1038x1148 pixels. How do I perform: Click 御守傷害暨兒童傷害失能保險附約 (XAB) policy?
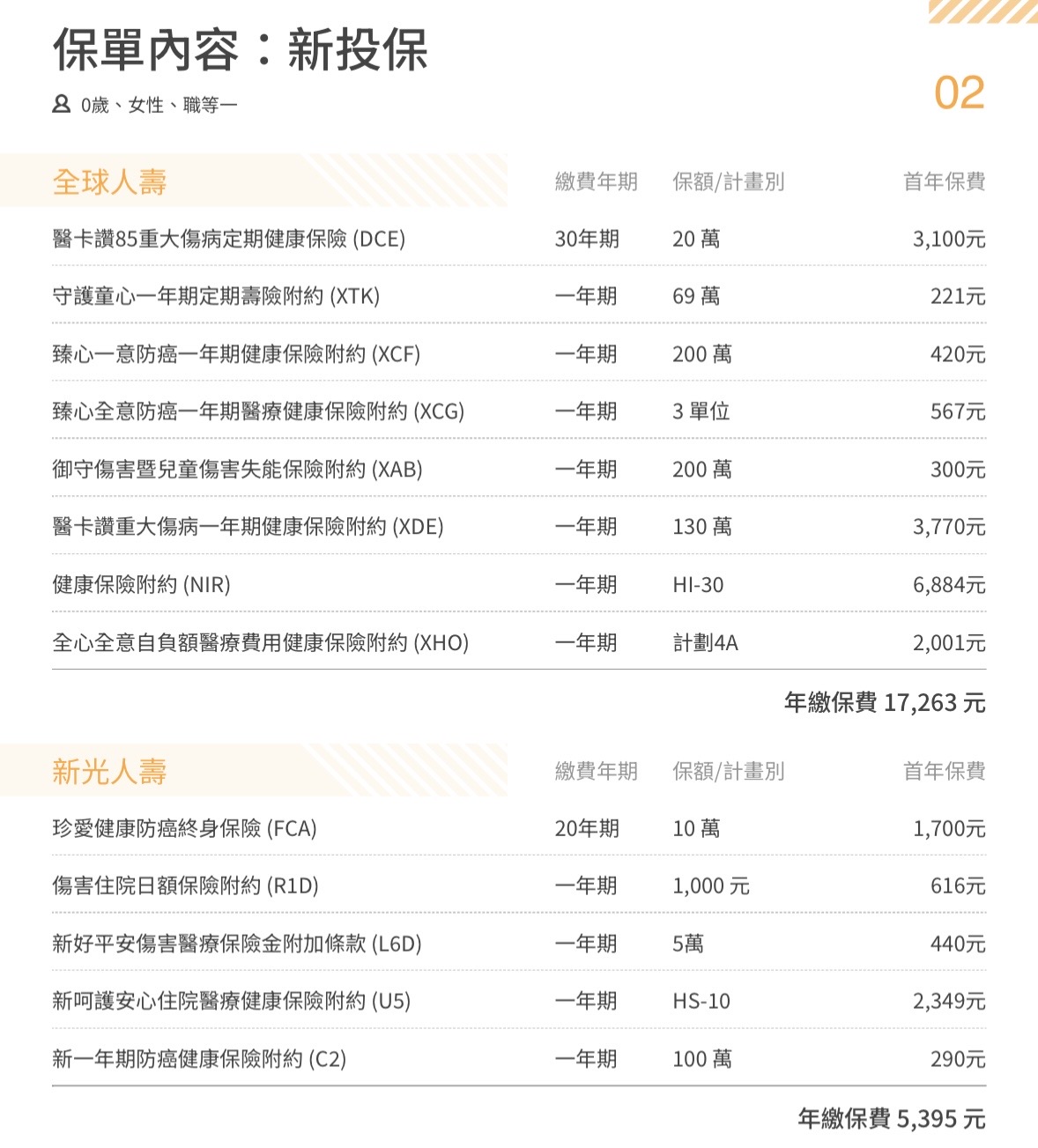tap(237, 470)
